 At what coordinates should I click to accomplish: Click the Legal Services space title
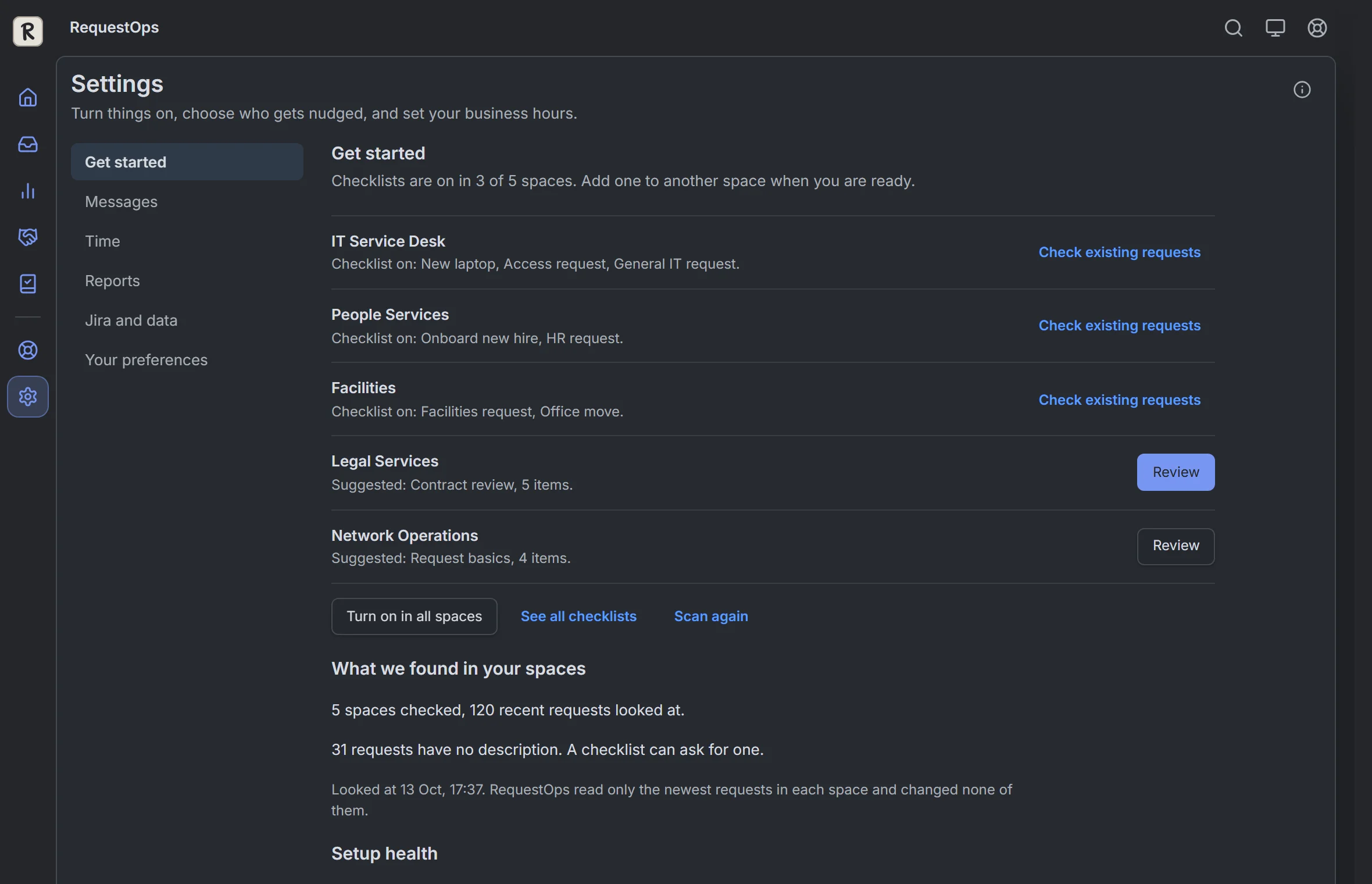pyautogui.click(x=385, y=461)
